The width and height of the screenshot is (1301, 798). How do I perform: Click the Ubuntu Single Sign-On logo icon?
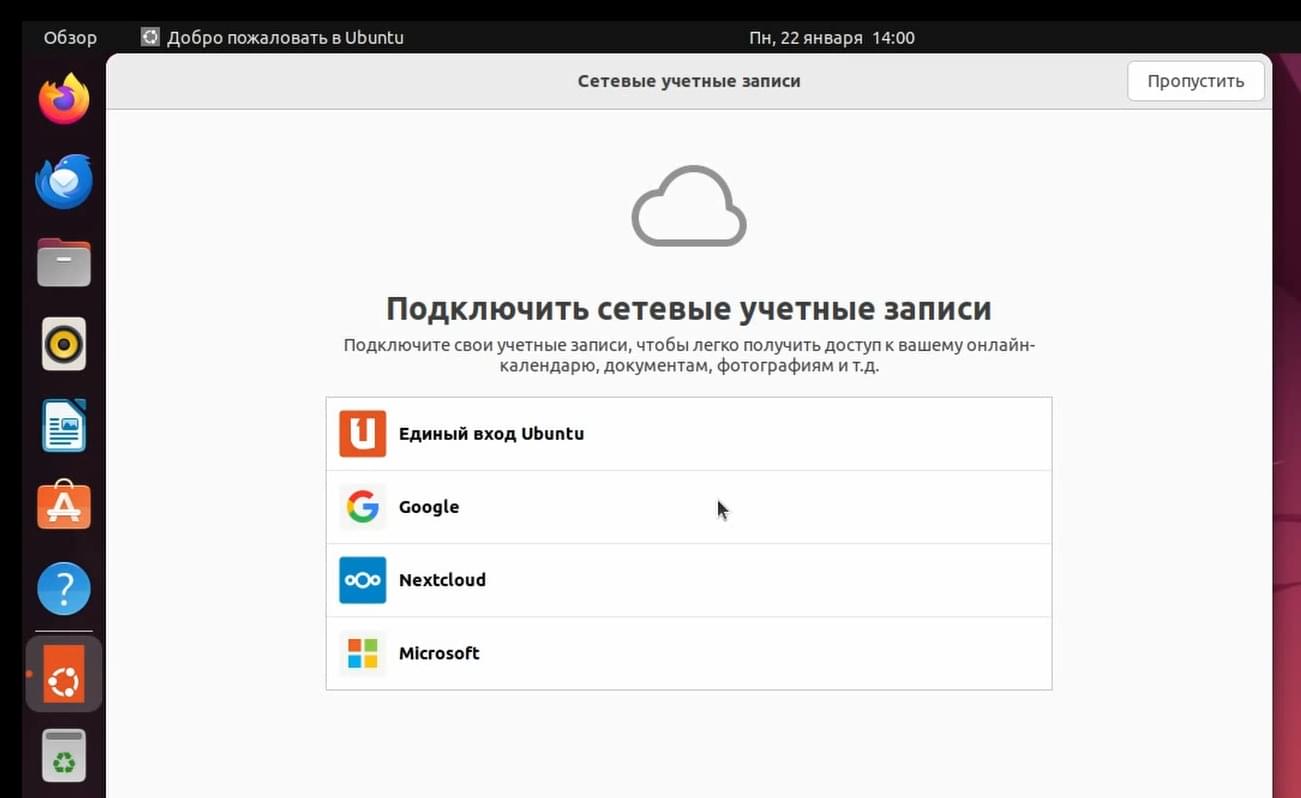click(x=362, y=434)
